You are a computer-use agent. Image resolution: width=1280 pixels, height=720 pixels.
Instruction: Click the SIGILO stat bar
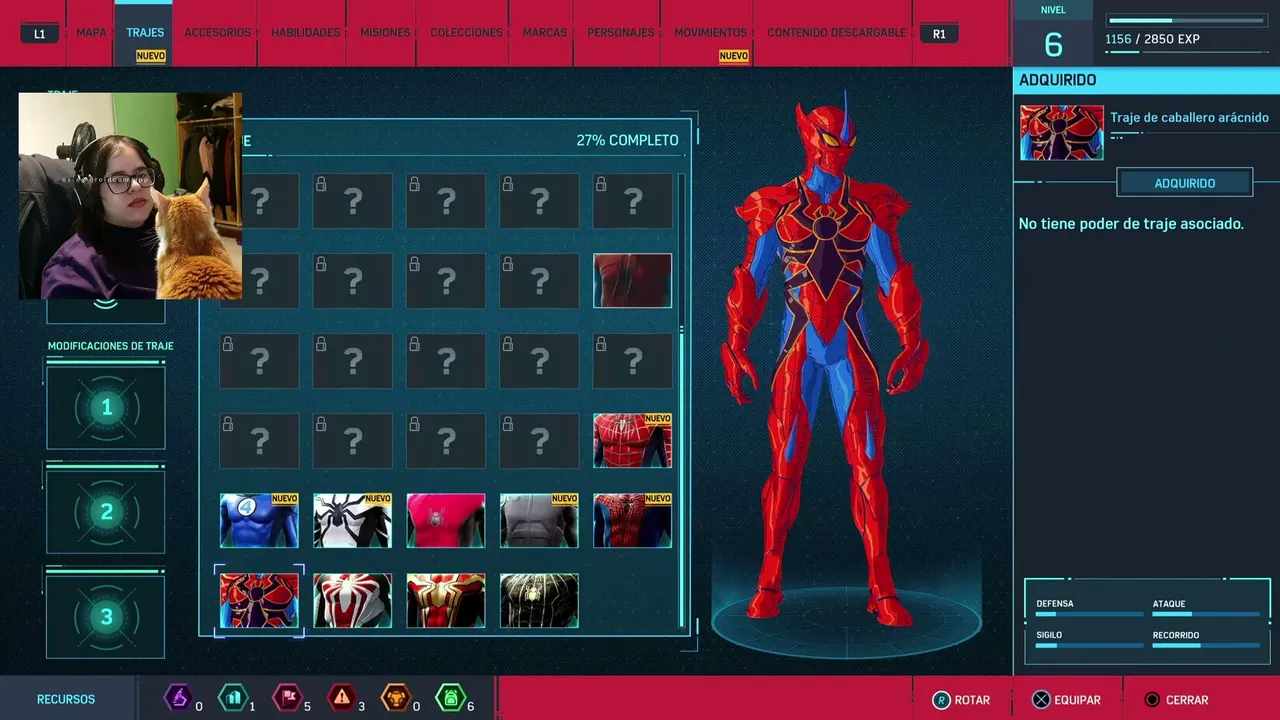pos(1087,646)
